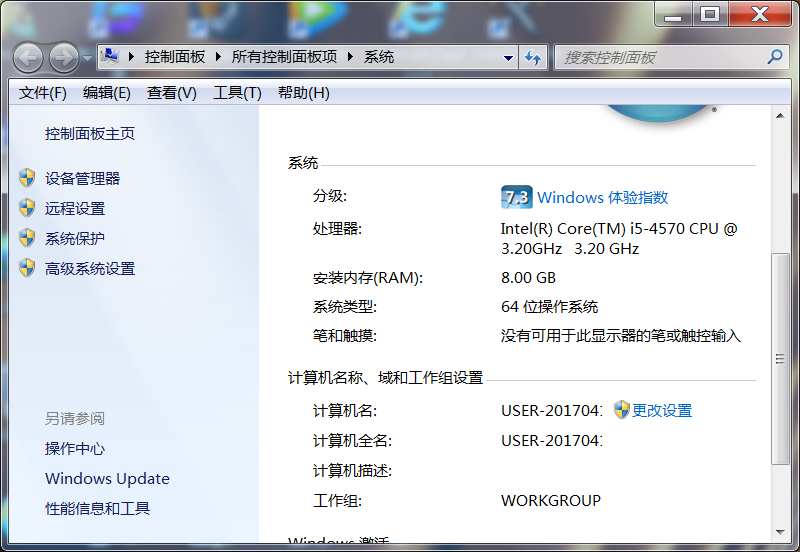Expand the arrow after 控制面板 breadcrumb
This screenshot has height=552, width=800.
(x=218, y=57)
